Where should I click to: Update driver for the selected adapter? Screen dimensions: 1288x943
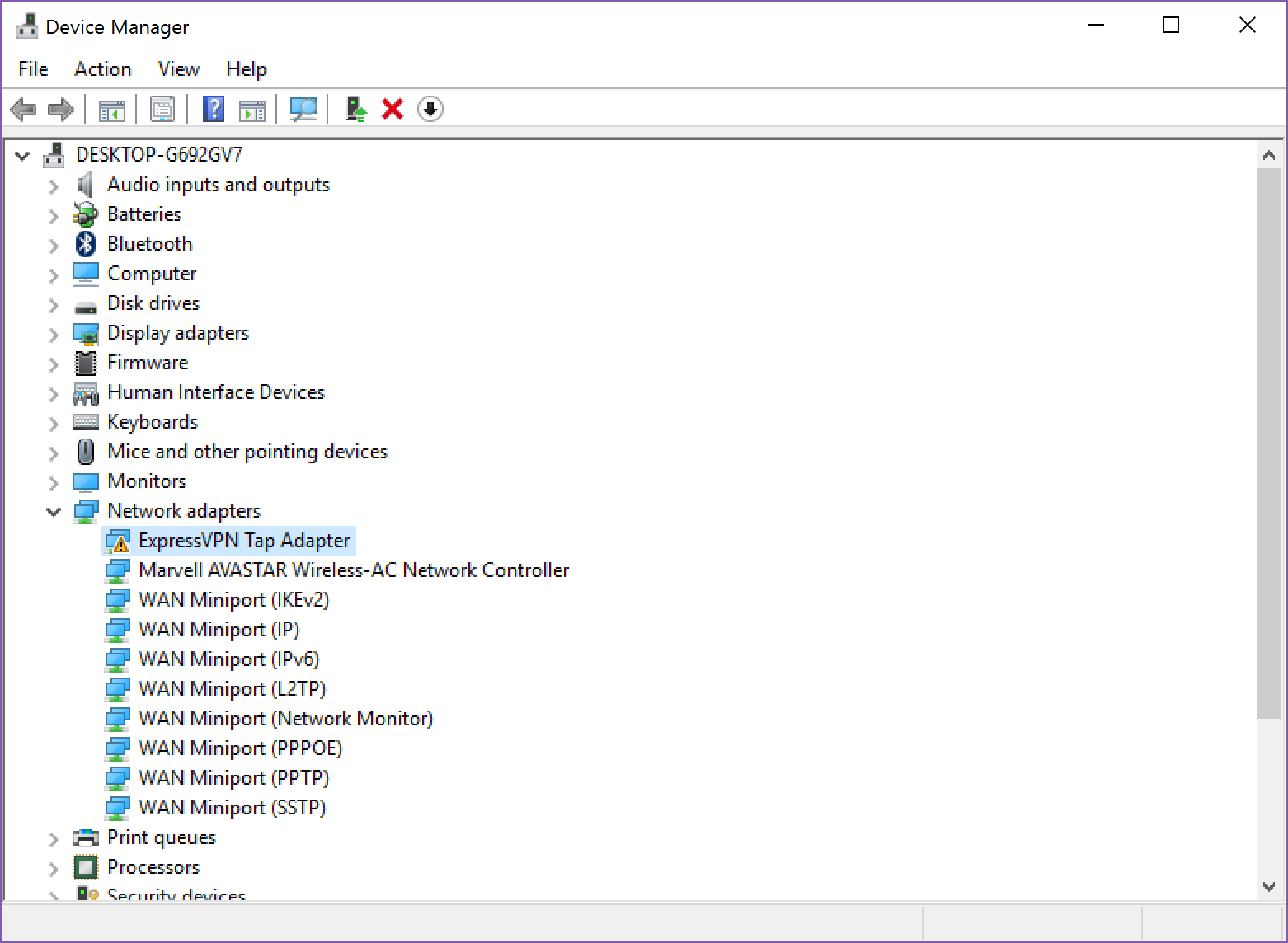[355, 108]
